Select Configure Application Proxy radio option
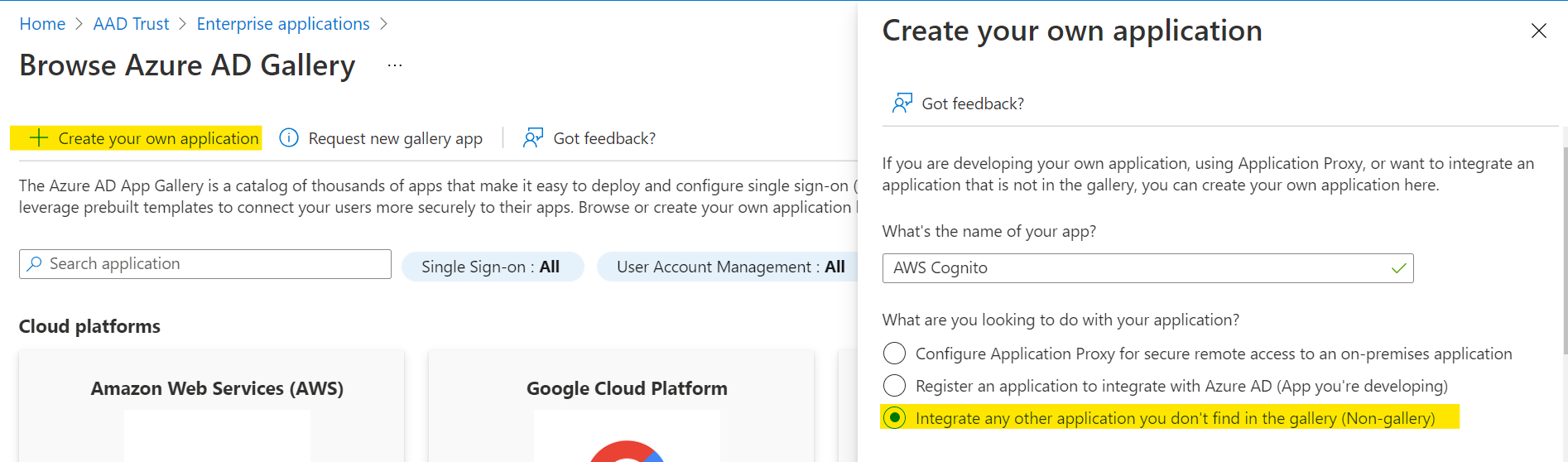Viewport: 1568px width, 462px height. [x=894, y=354]
